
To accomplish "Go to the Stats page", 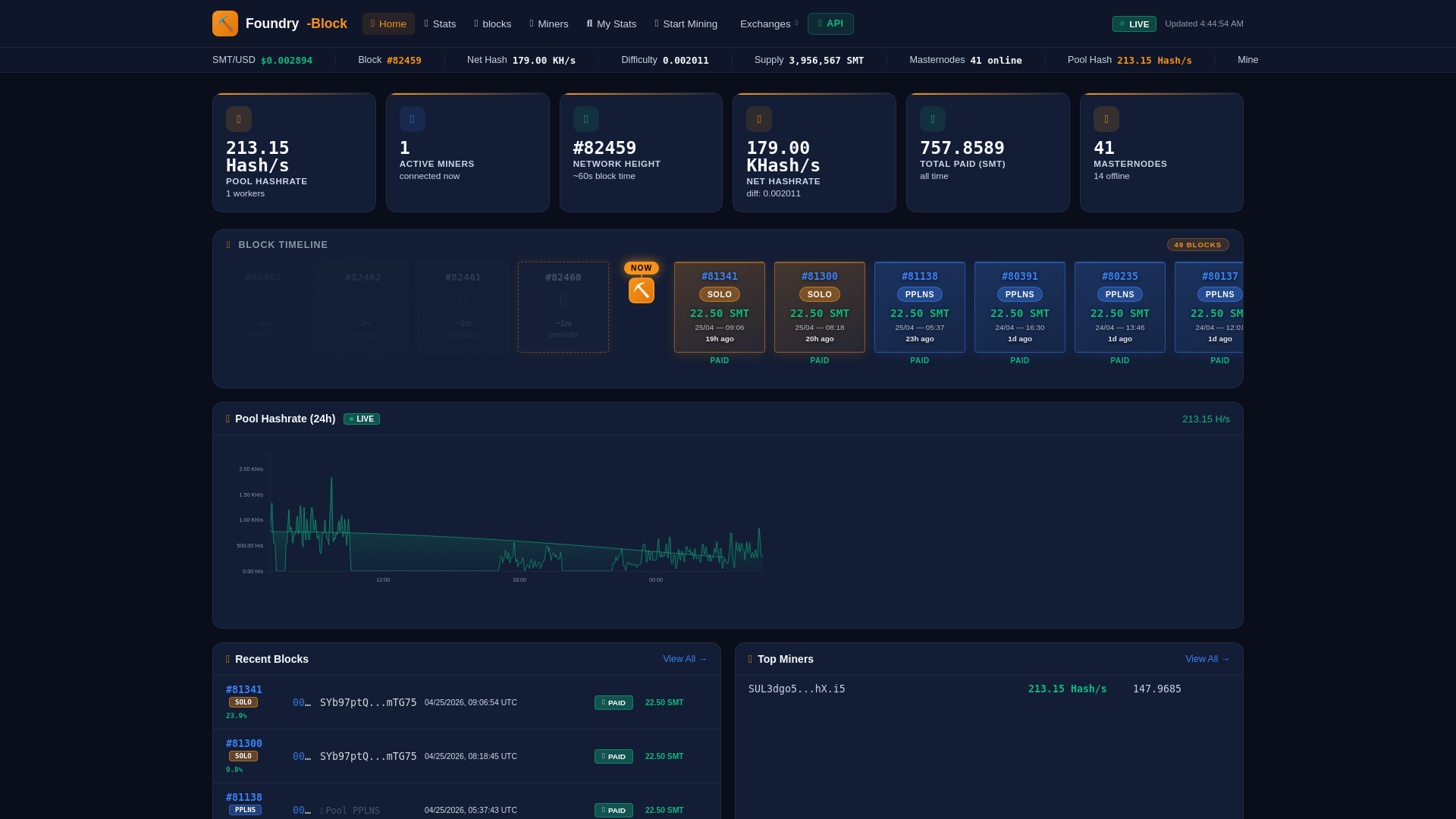I will [x=441, y=24].
